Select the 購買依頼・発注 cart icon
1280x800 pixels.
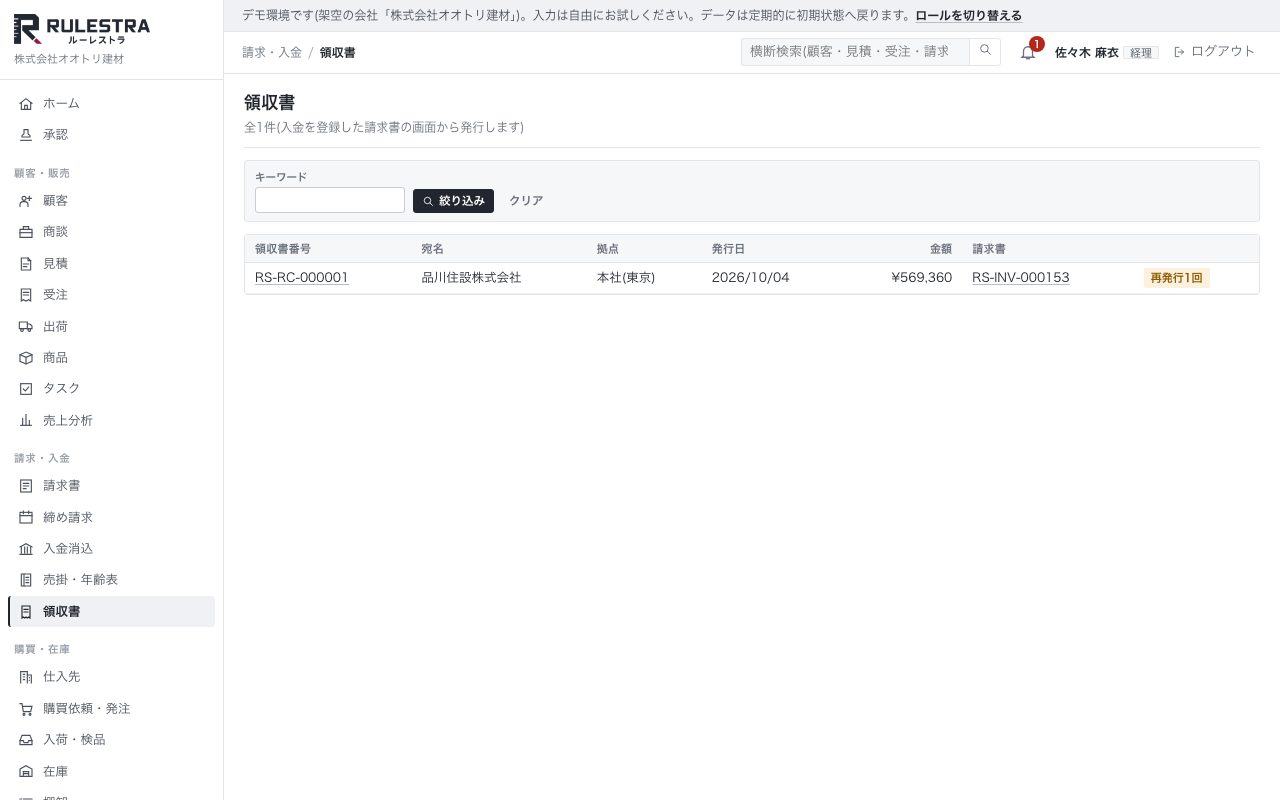[x=26, y=709]
